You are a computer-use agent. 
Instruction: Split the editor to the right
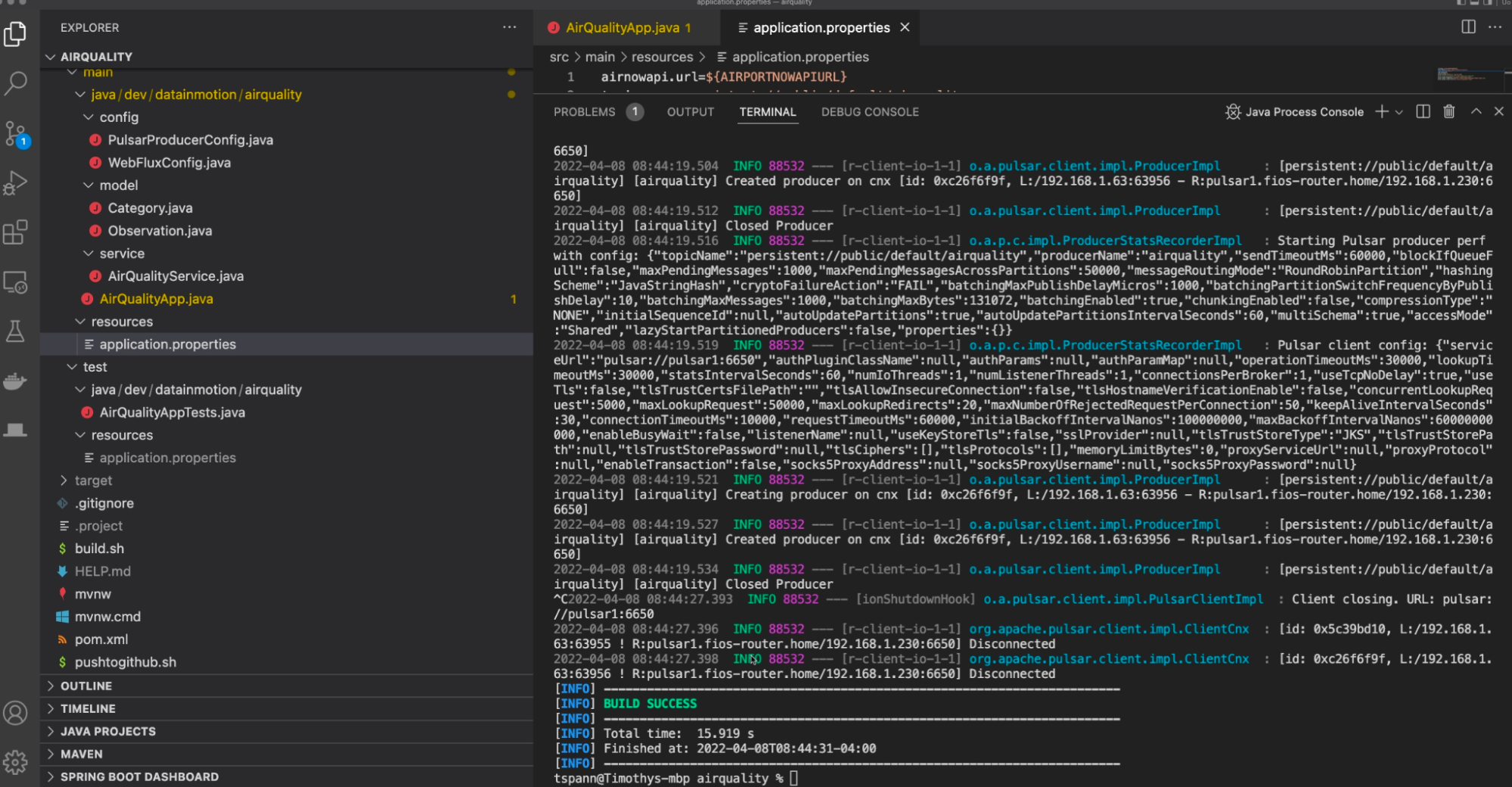coord(1468,27)
